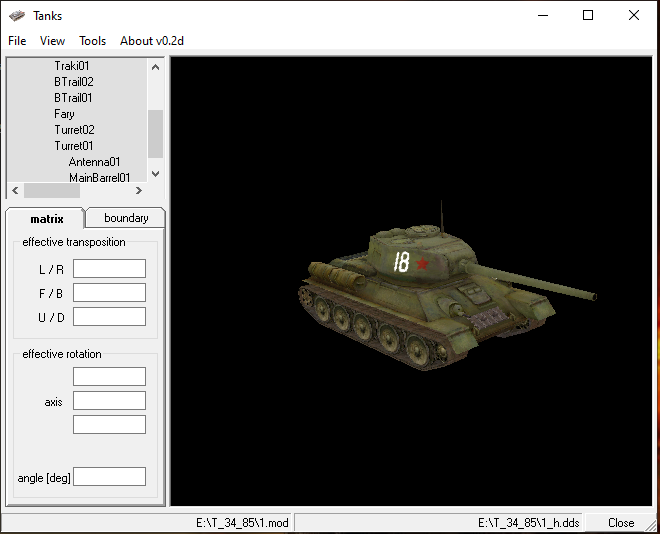This screenshot has width=660, height=534.
Task: Click the angle [deg] input field
Action: (x=109, y=476)
